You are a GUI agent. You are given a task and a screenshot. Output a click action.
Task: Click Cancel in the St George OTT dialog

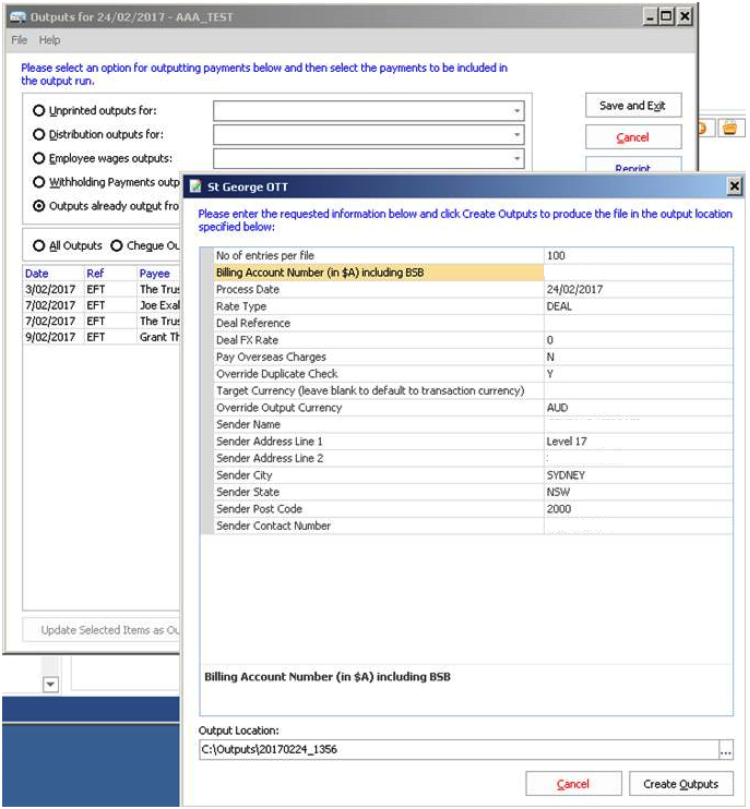click(x=573, y=784)
